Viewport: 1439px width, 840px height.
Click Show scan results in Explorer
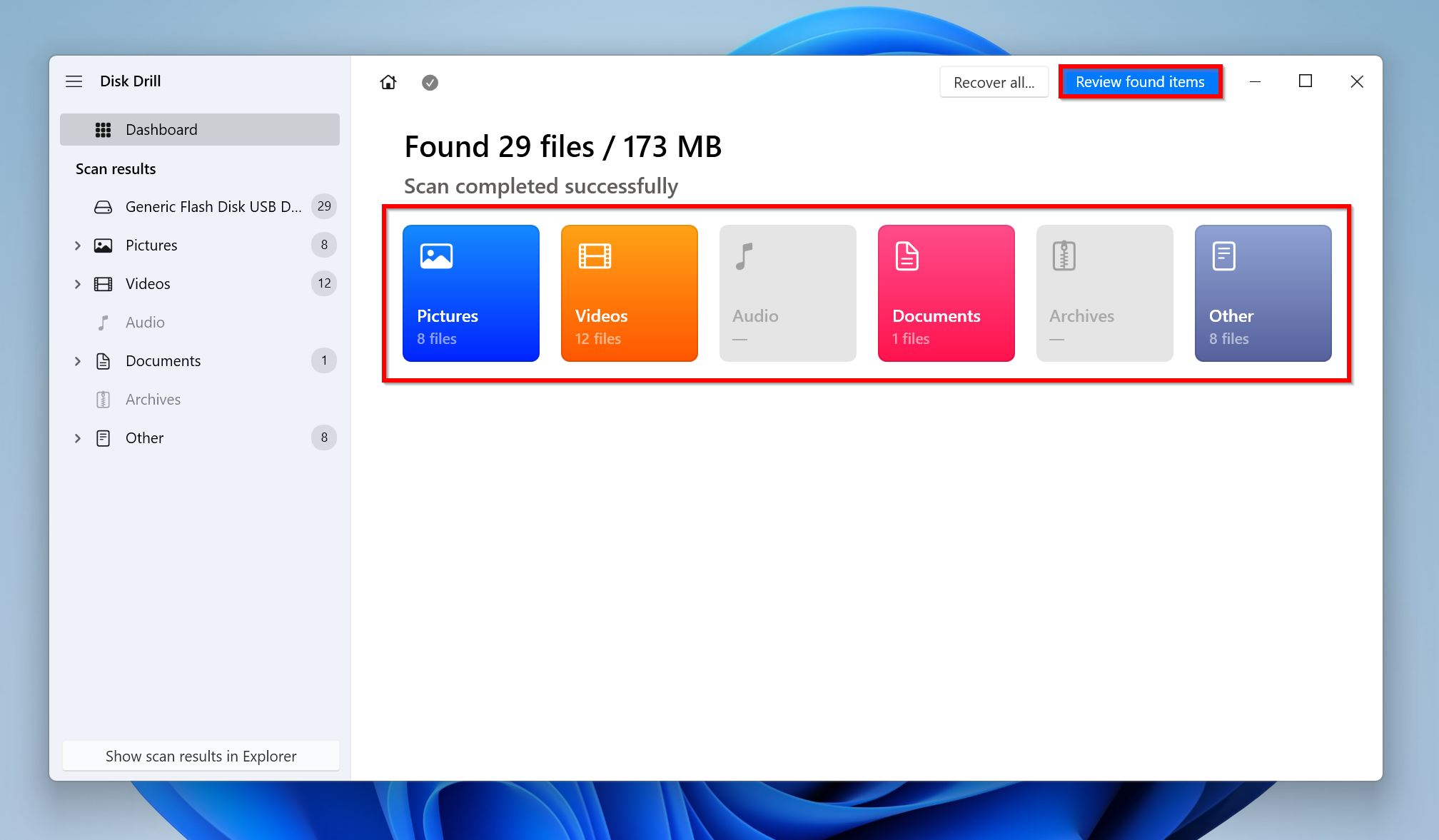pos(201,756)
